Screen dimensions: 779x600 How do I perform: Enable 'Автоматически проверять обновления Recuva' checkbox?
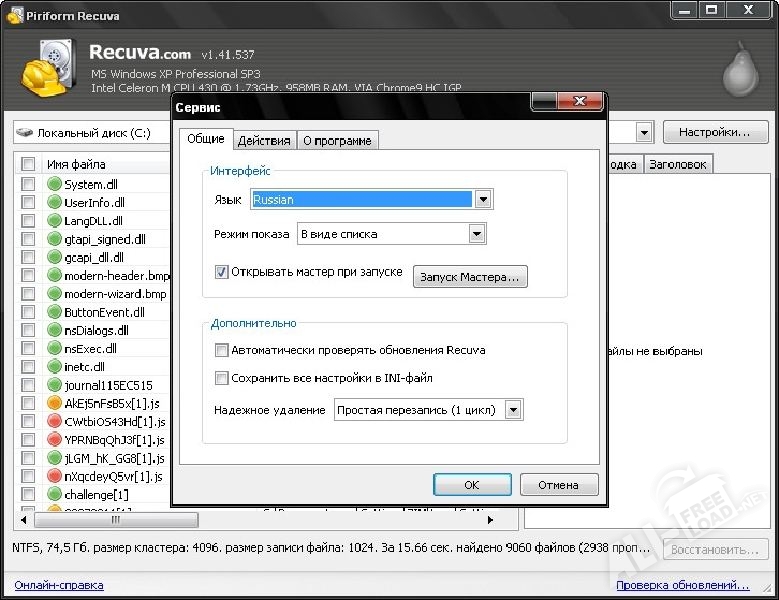point(221,351)
